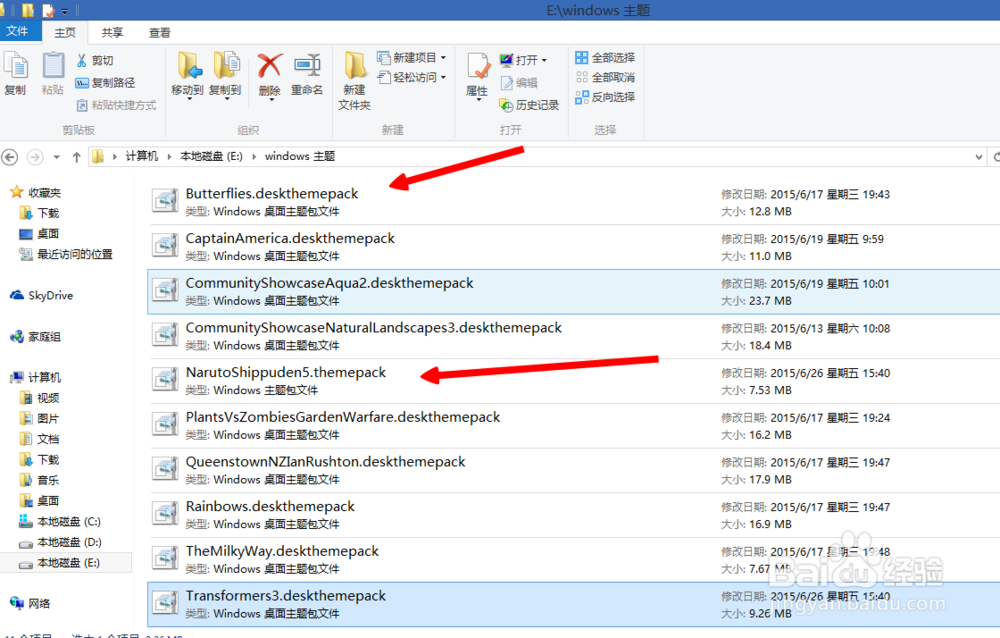This screenshot has height=638, width=1000.
Task: Expand the Open (打开) dropdown arrow
Action: [x=544, y=60]
